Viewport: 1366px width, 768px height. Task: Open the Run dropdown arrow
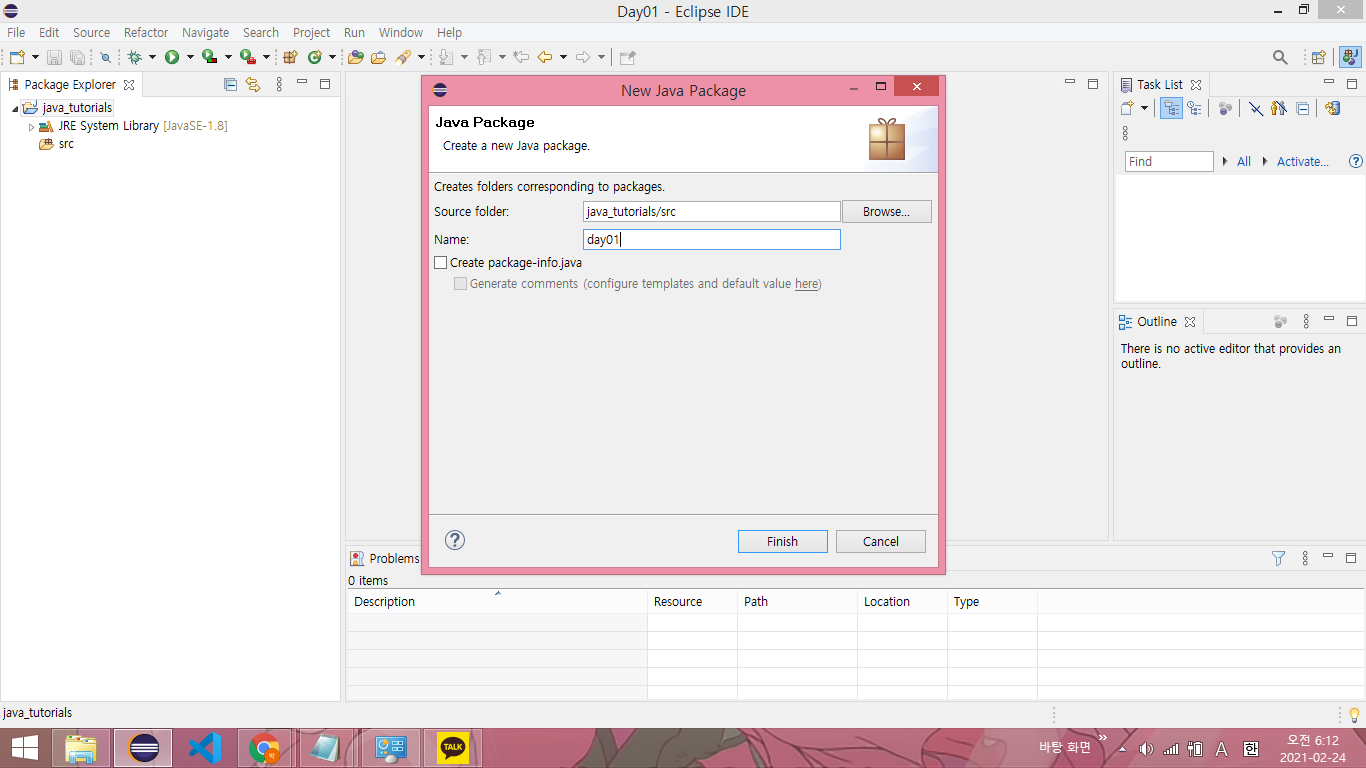[190, 57]
